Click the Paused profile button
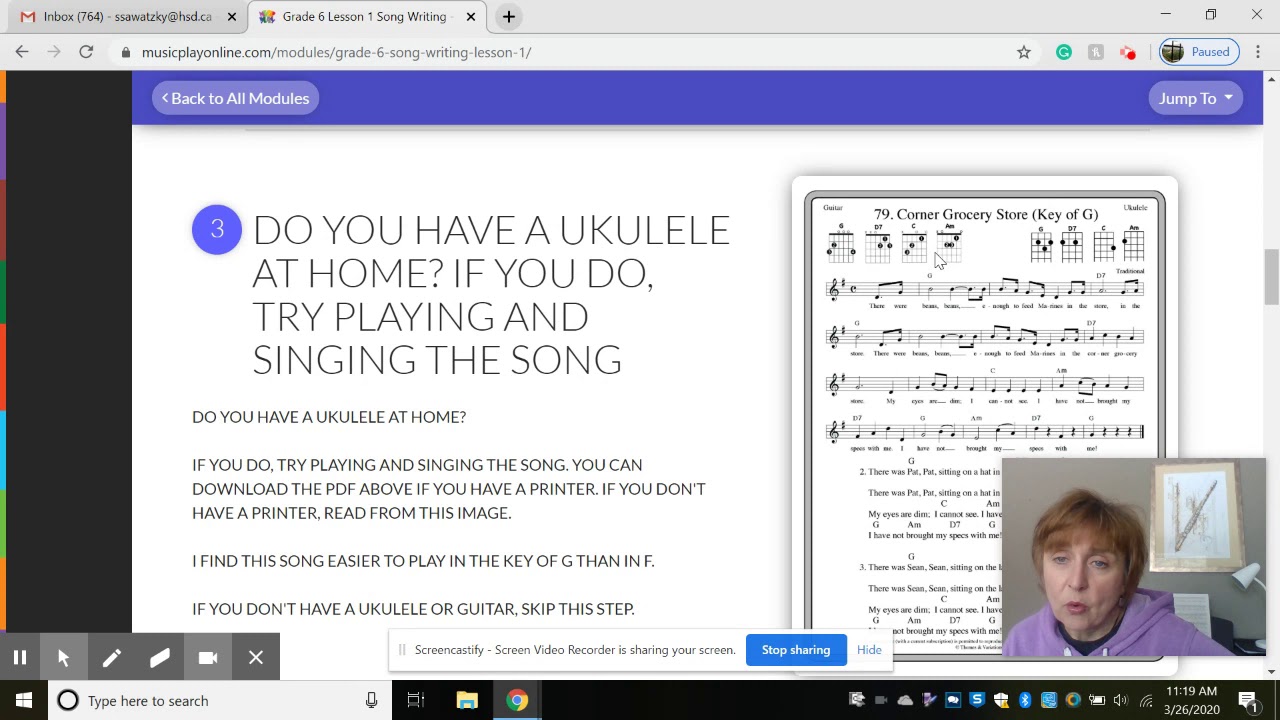 click(x=1197, y=52)
